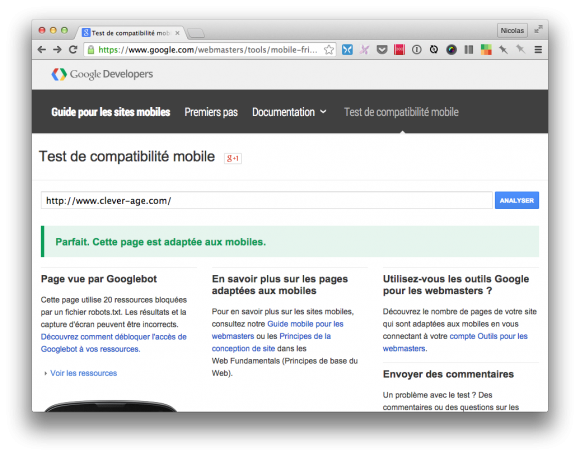Click the ANALYSER button

(x=517, y=200)
